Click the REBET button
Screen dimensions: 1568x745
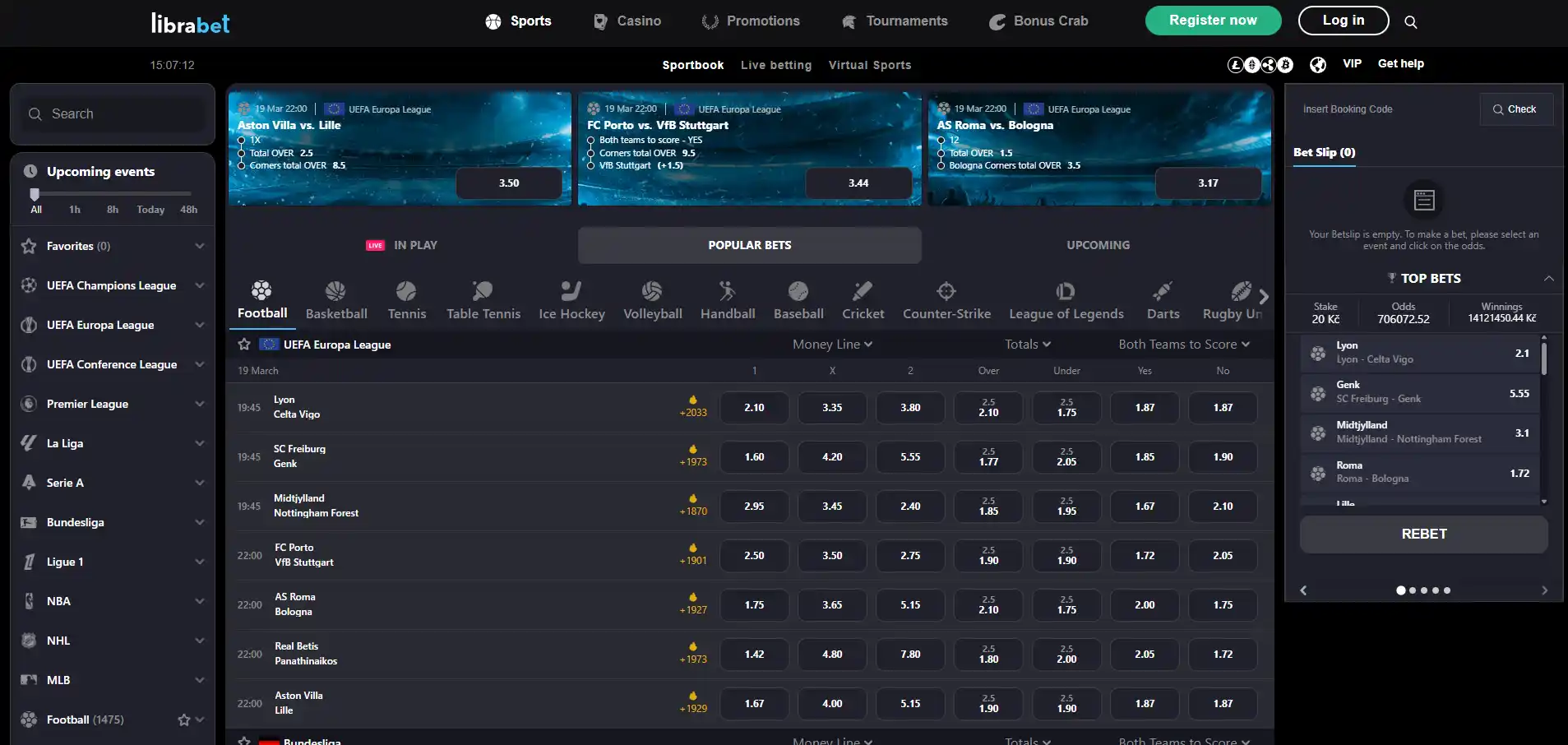(x=1424, y=534)
